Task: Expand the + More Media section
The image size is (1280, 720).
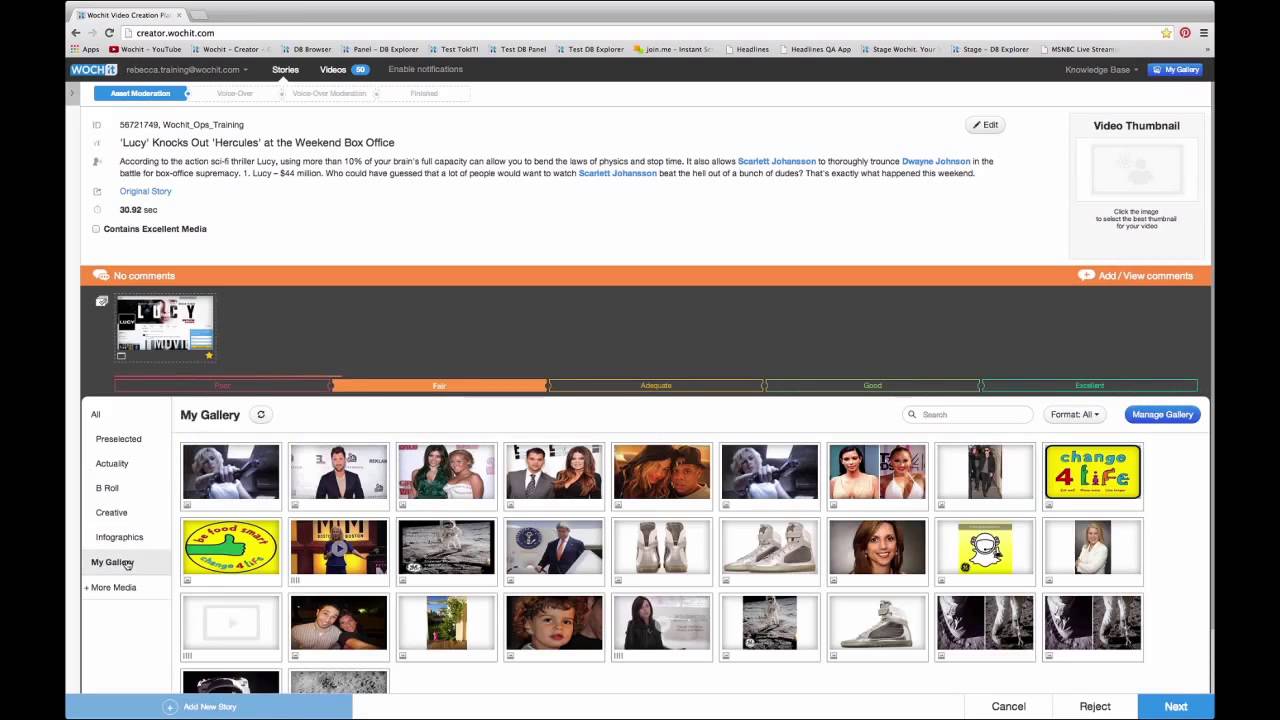Action: 111,587
